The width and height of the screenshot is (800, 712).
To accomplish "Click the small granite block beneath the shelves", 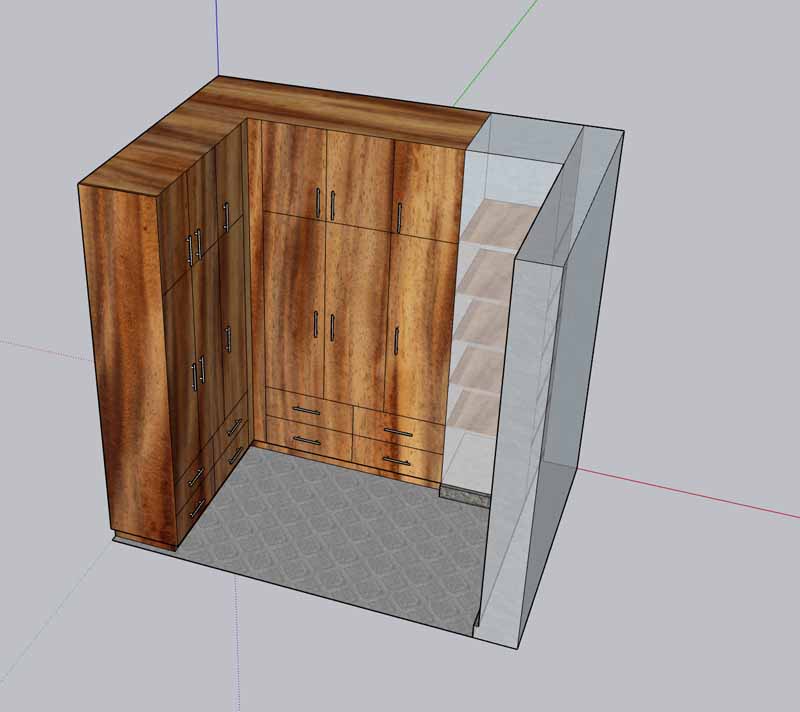I will pyautogui.click(x=466, y=493).
